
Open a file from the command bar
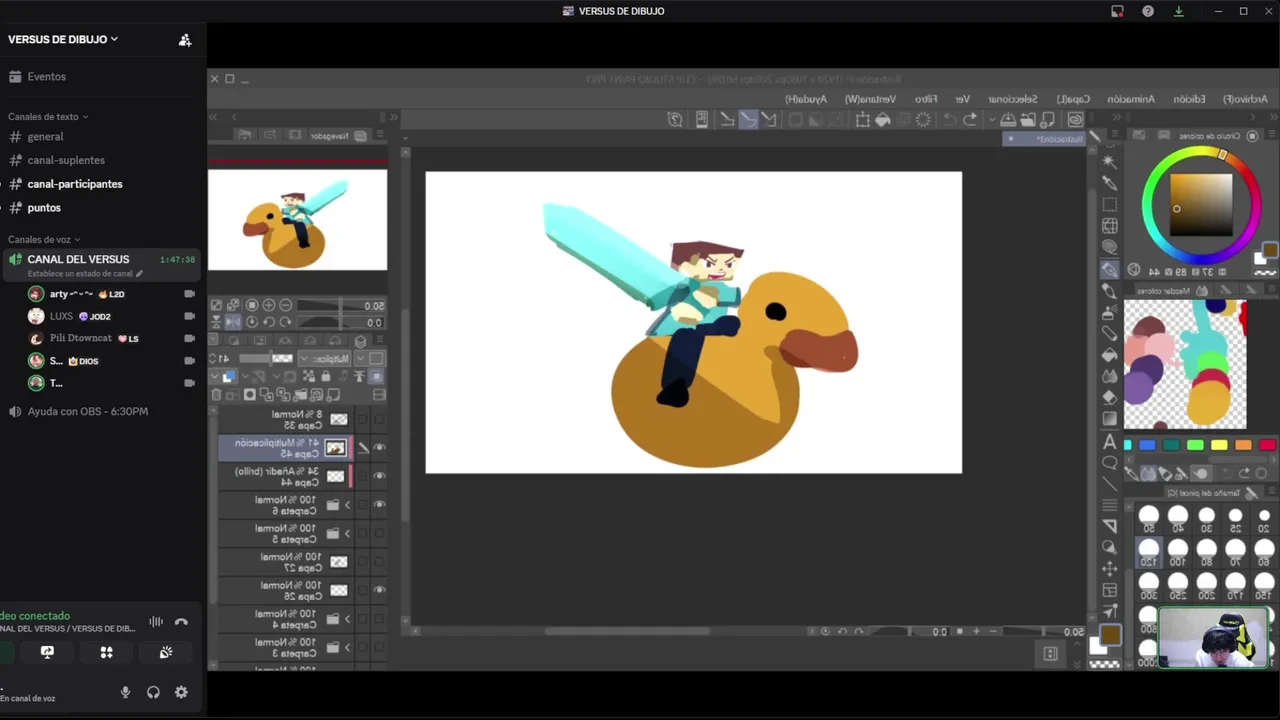click(1029, 120)
